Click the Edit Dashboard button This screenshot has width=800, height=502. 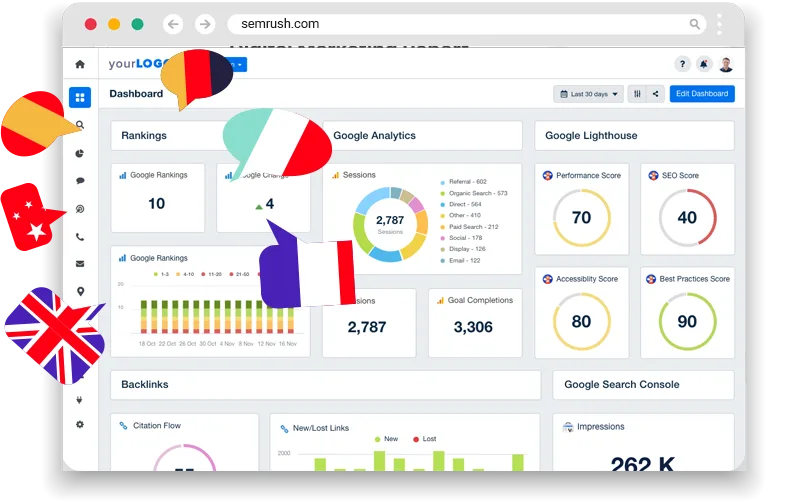coord(702,93)
